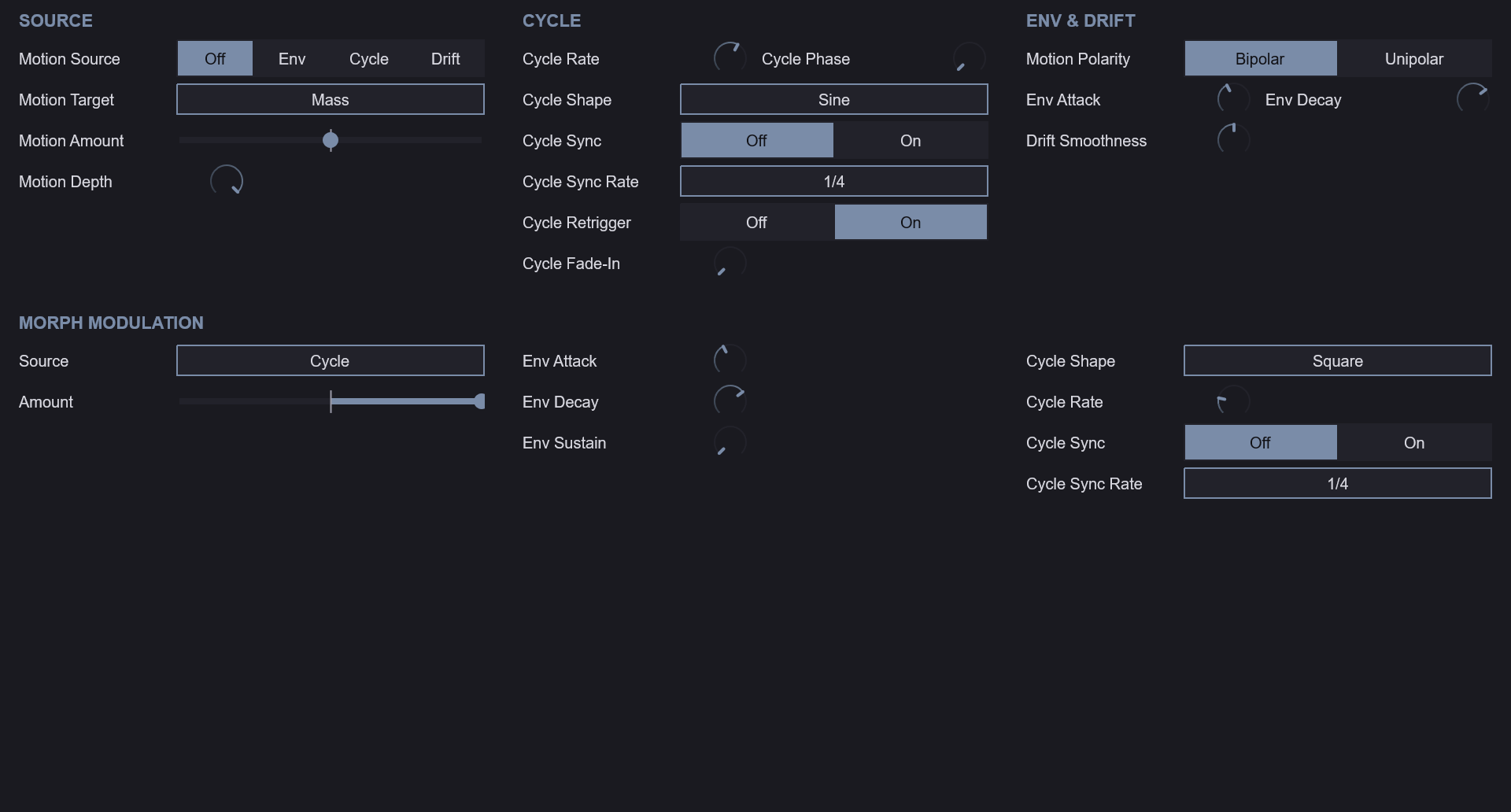
Task: Click the Motion Depth knob
Action: tap(227, 181)
